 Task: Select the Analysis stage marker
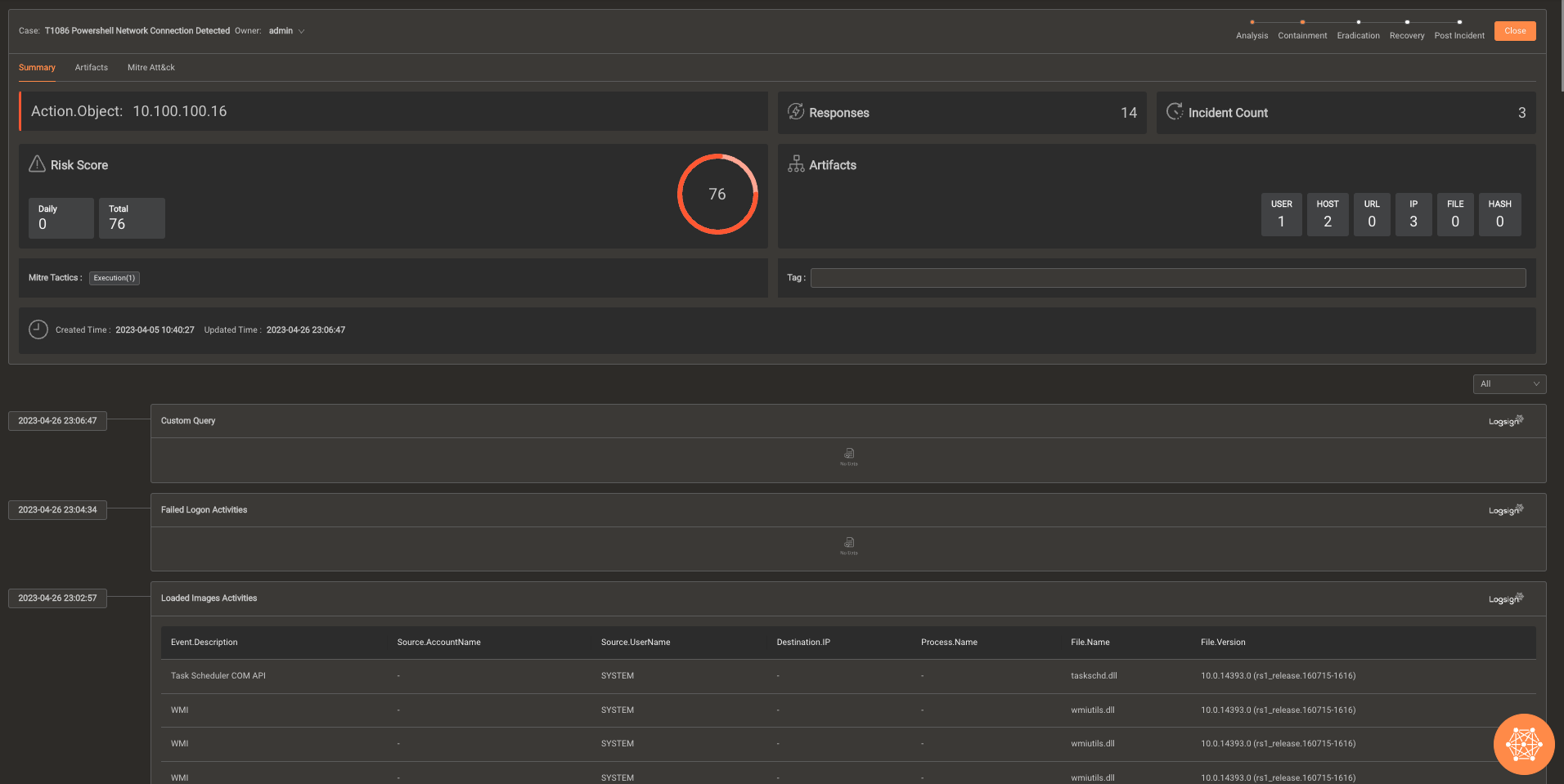(x=1252, y=22)
